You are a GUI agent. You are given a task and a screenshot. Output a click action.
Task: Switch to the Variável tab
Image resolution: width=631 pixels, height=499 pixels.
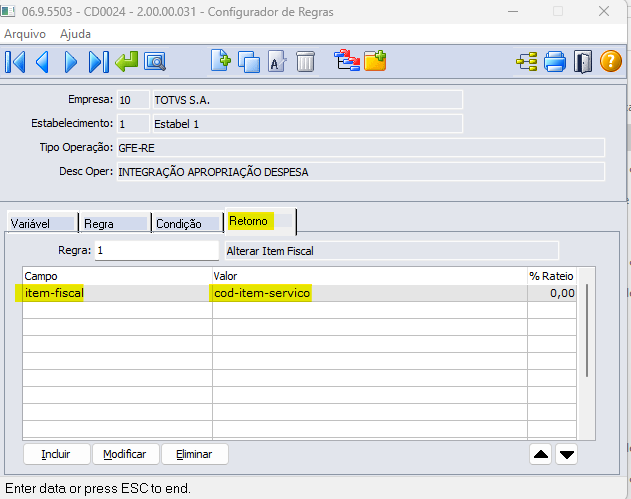(41, 224)
